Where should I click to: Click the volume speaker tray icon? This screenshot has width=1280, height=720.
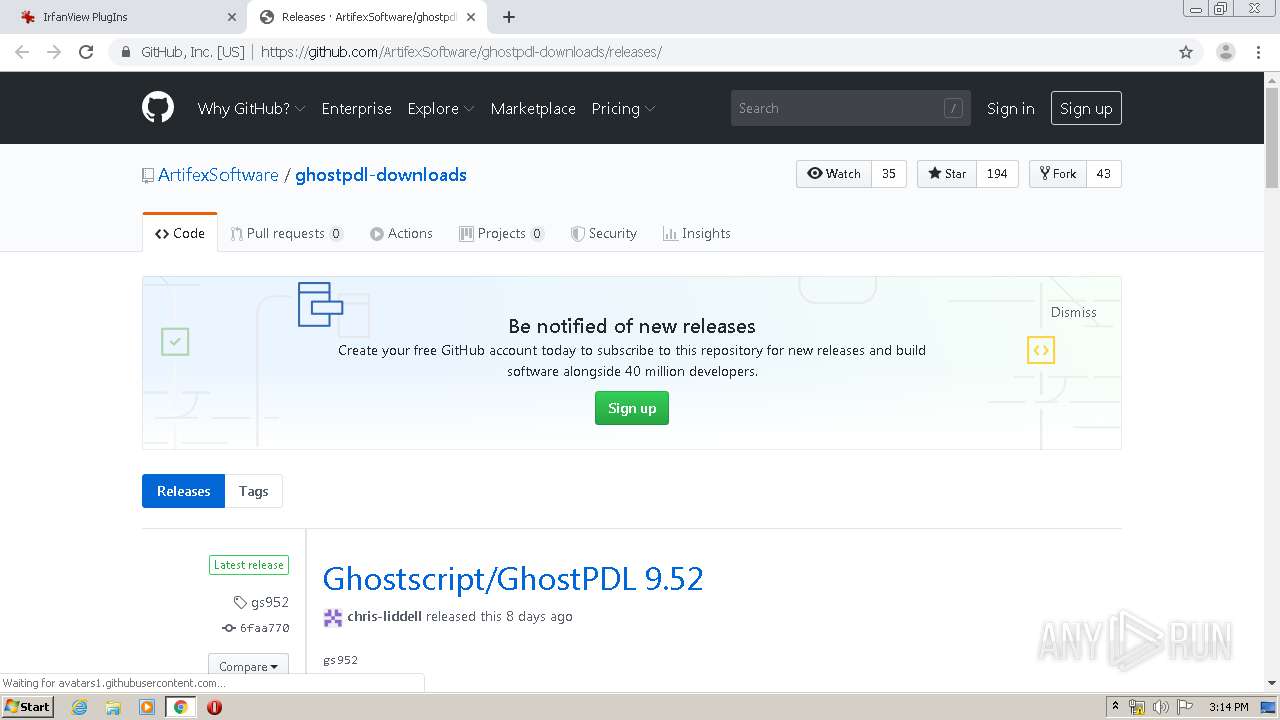tap(1160, 707)
